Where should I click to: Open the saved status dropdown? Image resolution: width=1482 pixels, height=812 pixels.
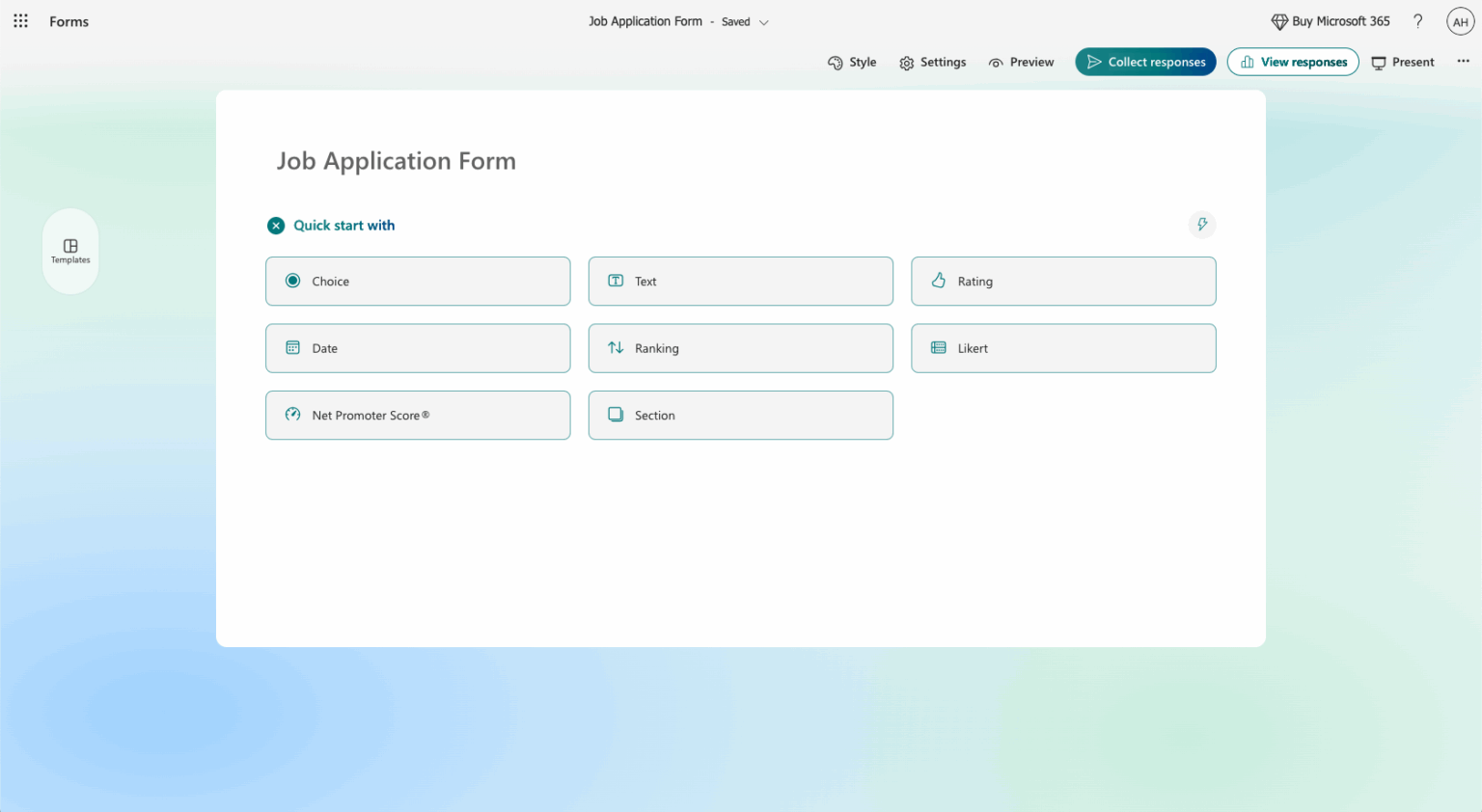[x=763, y=21]
